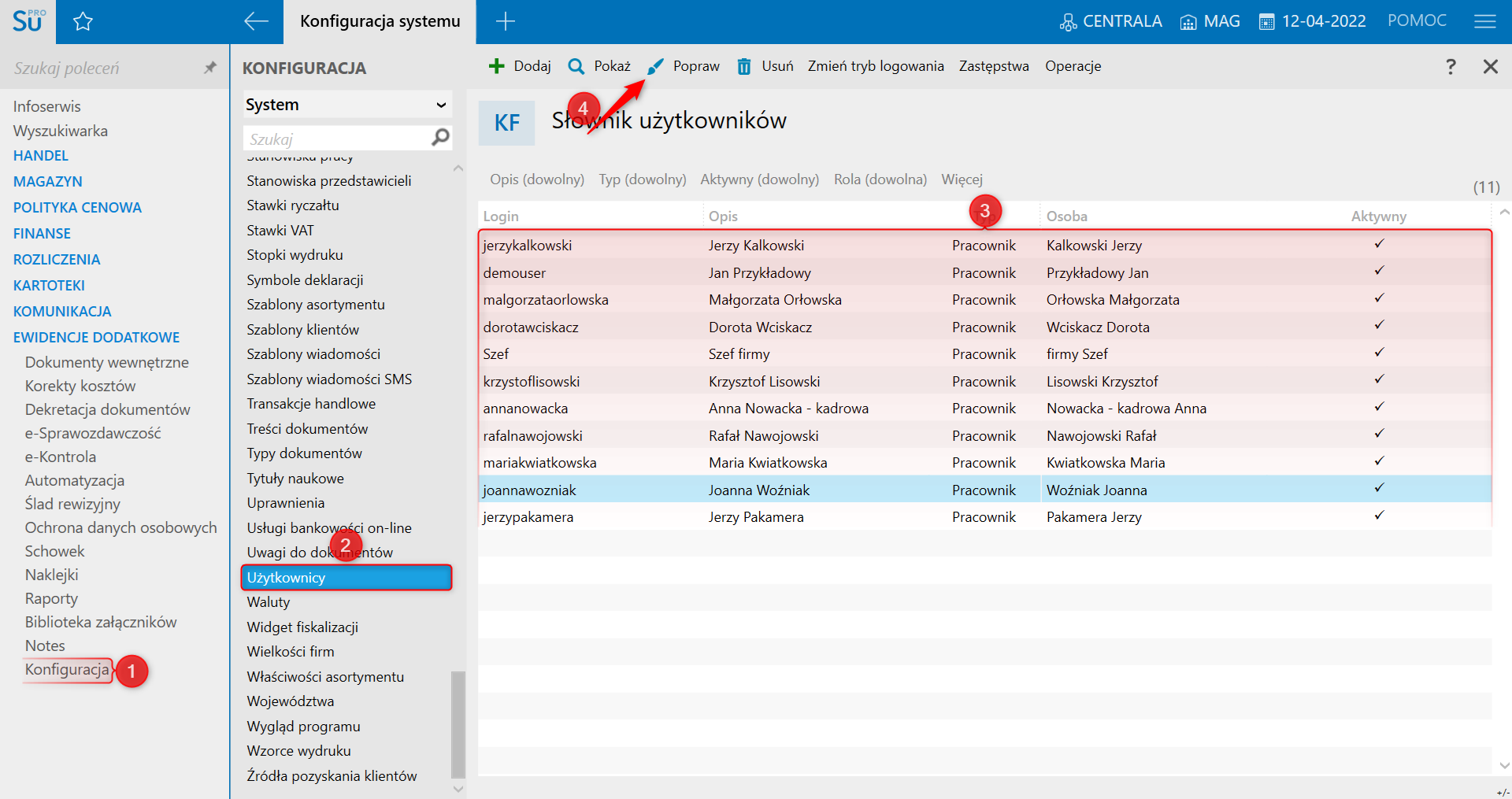Open favorites with the star icon
This screenshot has height=799, width=1512.
click(83, 21)
